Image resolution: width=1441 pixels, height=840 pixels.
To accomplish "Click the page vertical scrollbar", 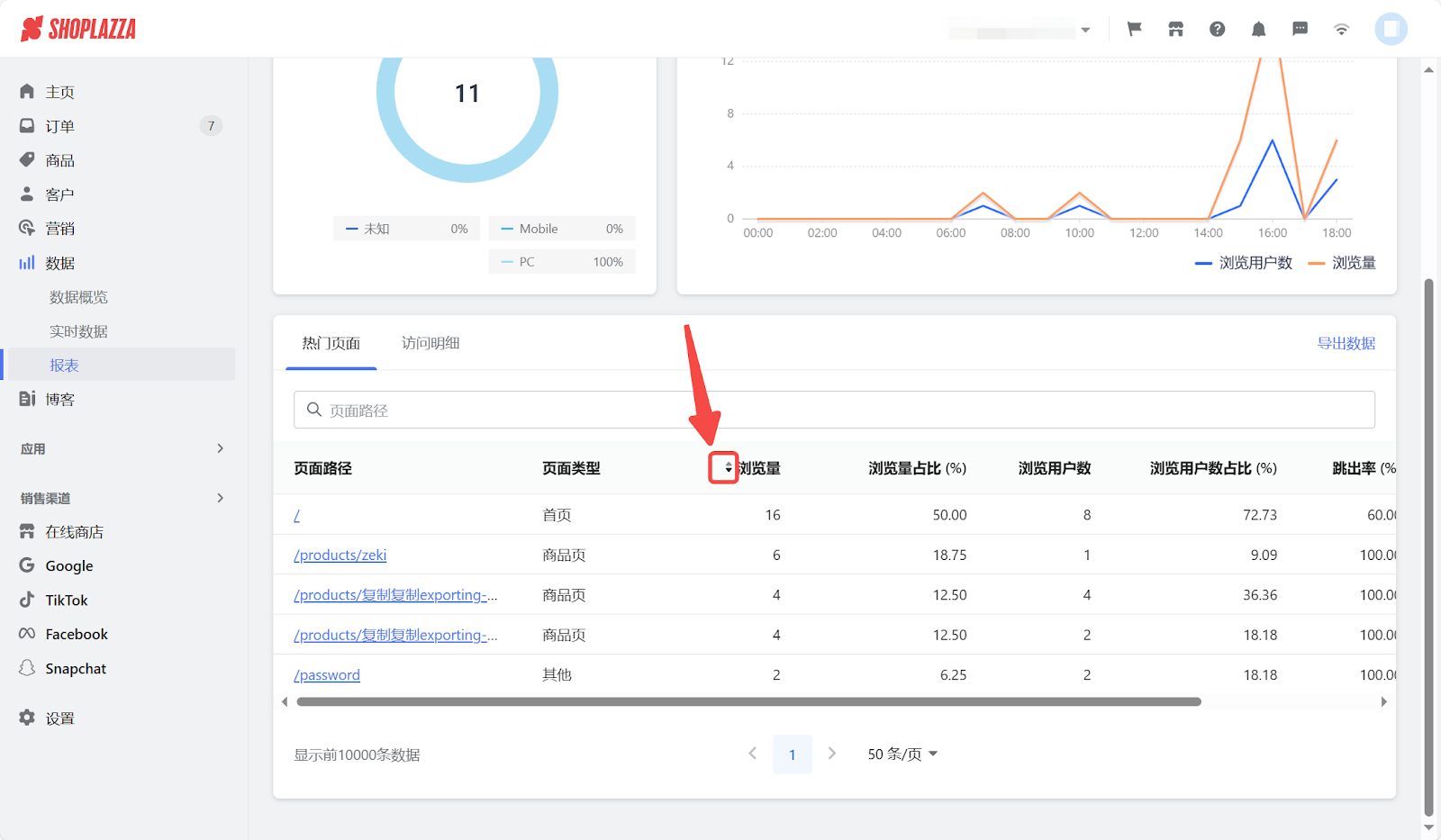I will 1428,546.
